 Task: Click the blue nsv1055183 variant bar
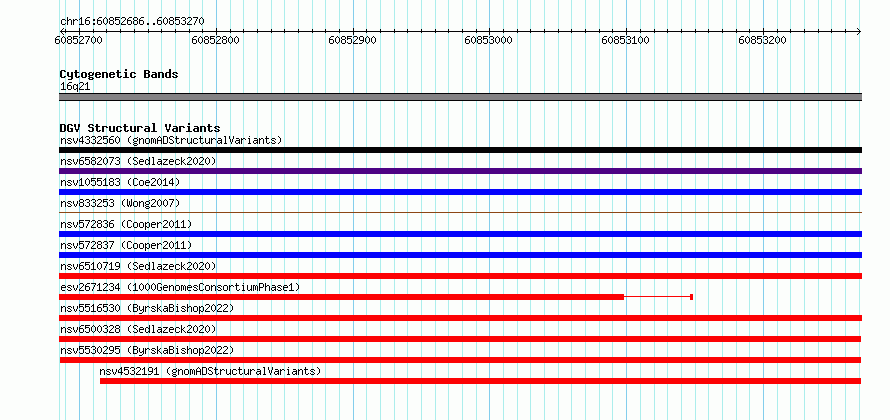click(x=460, y=192)
